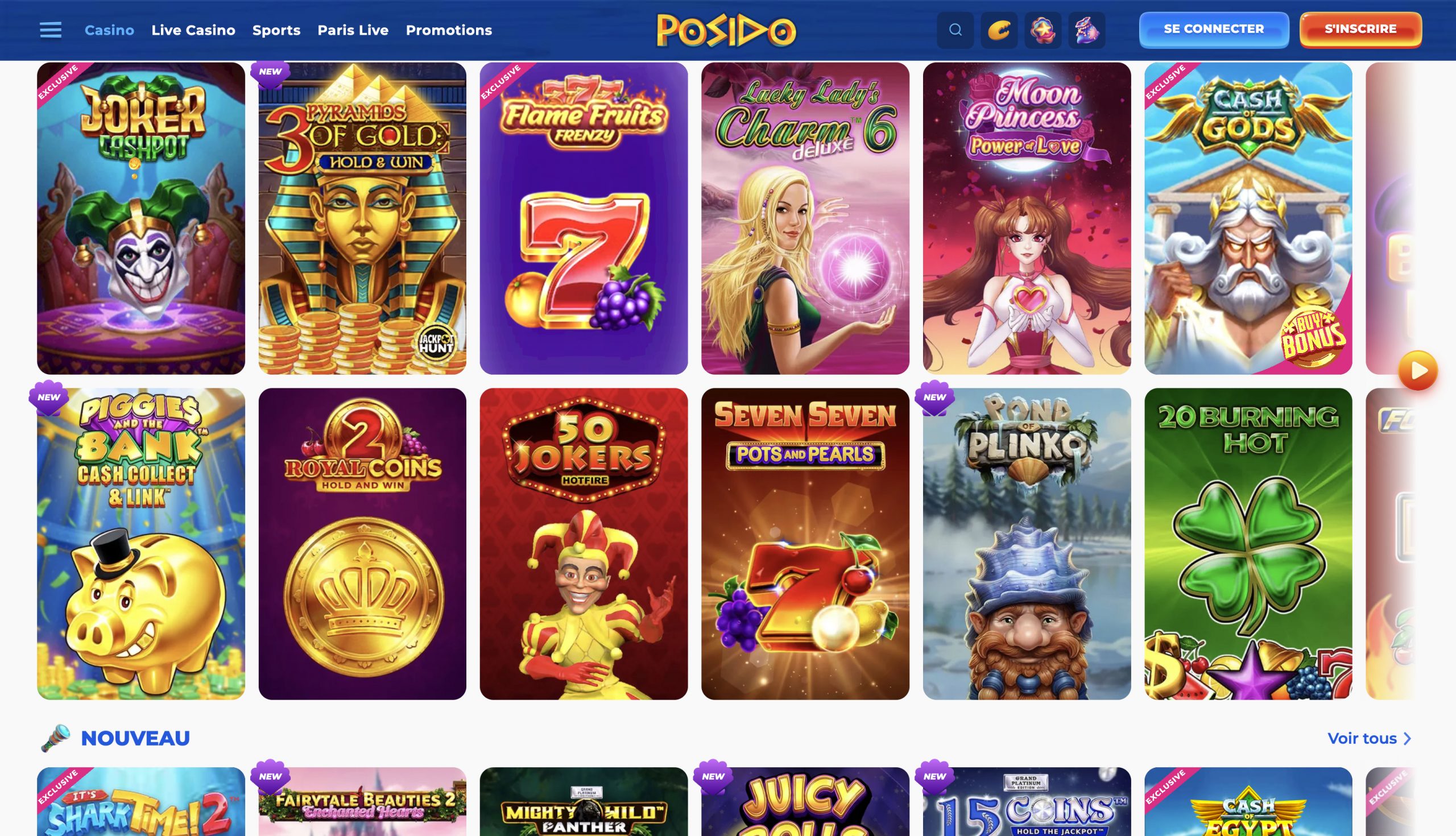Launch Joker Cashpot game
Screen dimensions: 1456x836
(x=140, y=218)
